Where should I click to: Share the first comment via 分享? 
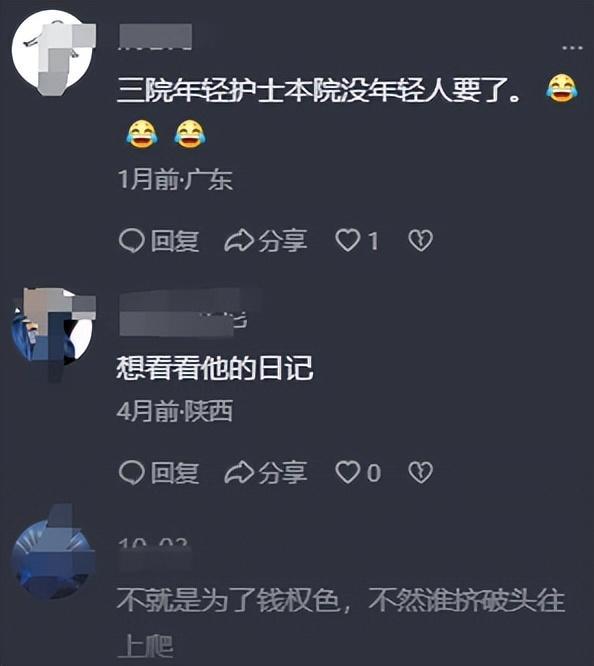[x=266, y=241]
